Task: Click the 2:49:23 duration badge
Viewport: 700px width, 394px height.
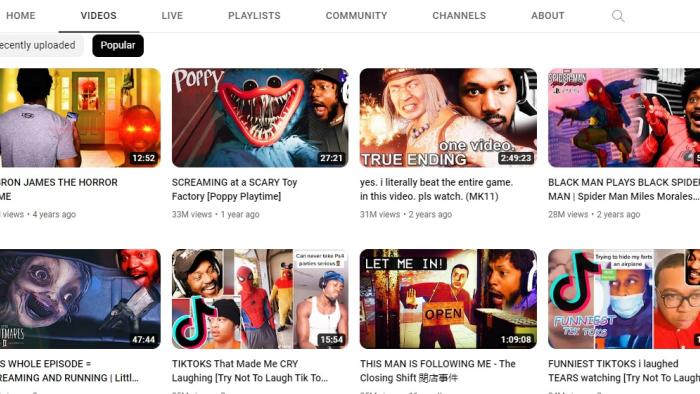Action: 516,158
